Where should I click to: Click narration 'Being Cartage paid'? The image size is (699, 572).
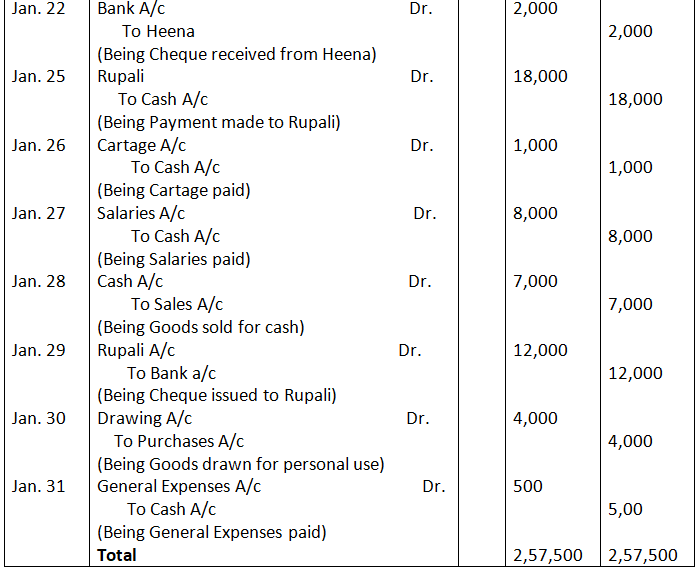173,190
